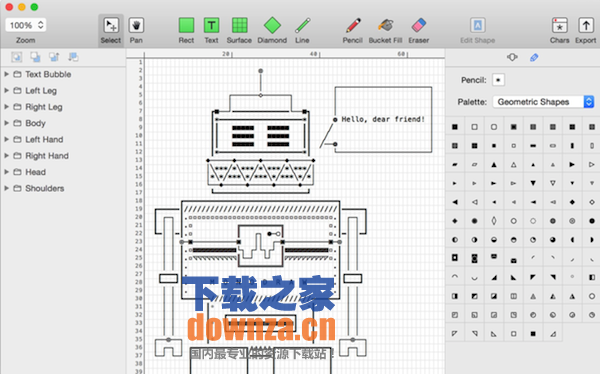
Task: Pick the large black up-pointing triangle glyph
Action: pos(494,165)
